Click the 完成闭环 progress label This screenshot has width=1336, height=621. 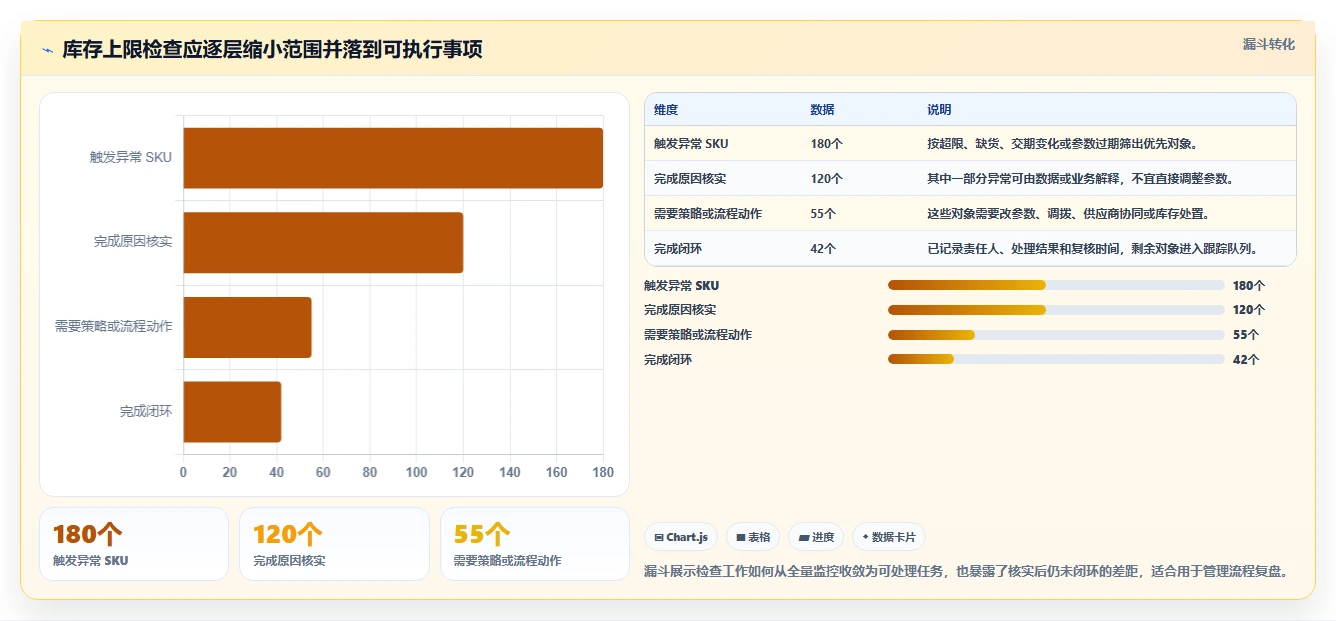click(x=668, y=359)
